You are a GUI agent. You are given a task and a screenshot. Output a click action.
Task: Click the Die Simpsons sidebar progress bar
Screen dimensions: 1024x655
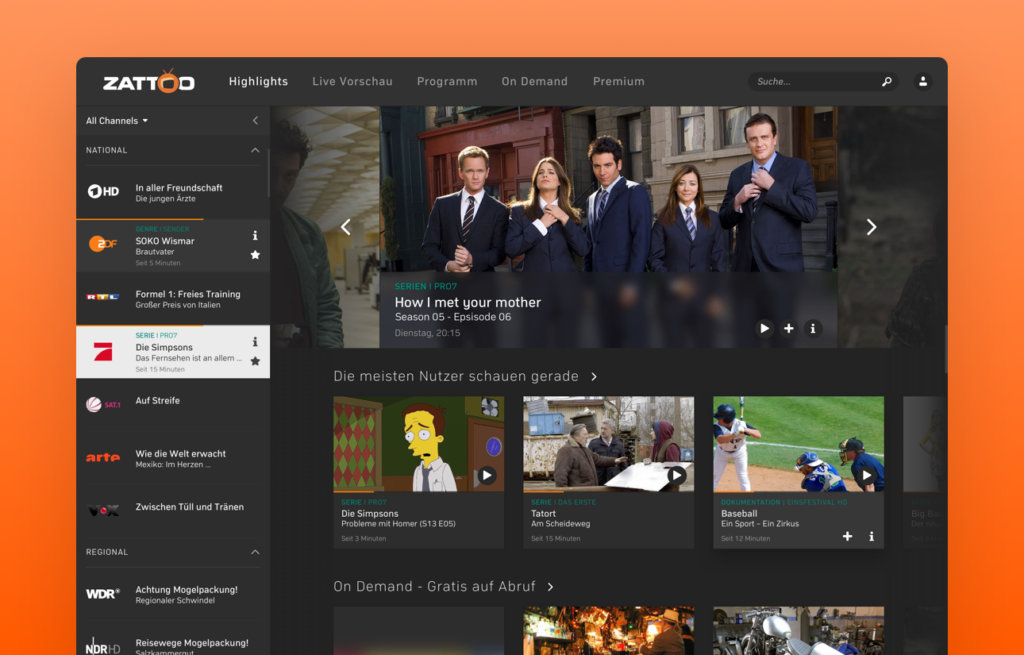(140, 325)
